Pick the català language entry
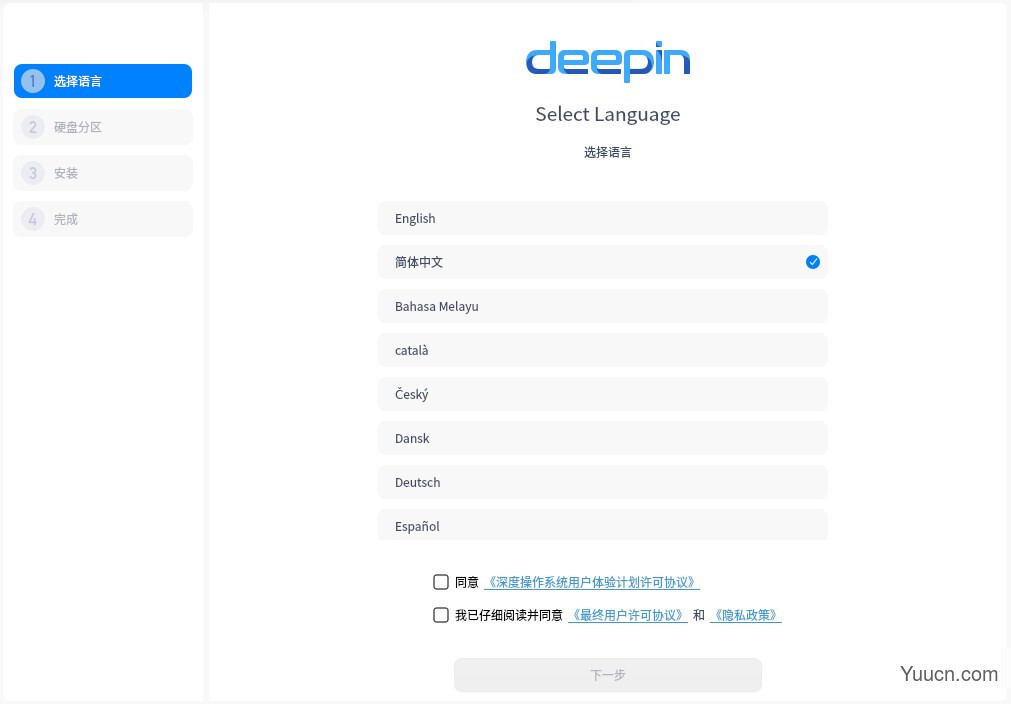The image size is (1011, 704). (602, 350)
